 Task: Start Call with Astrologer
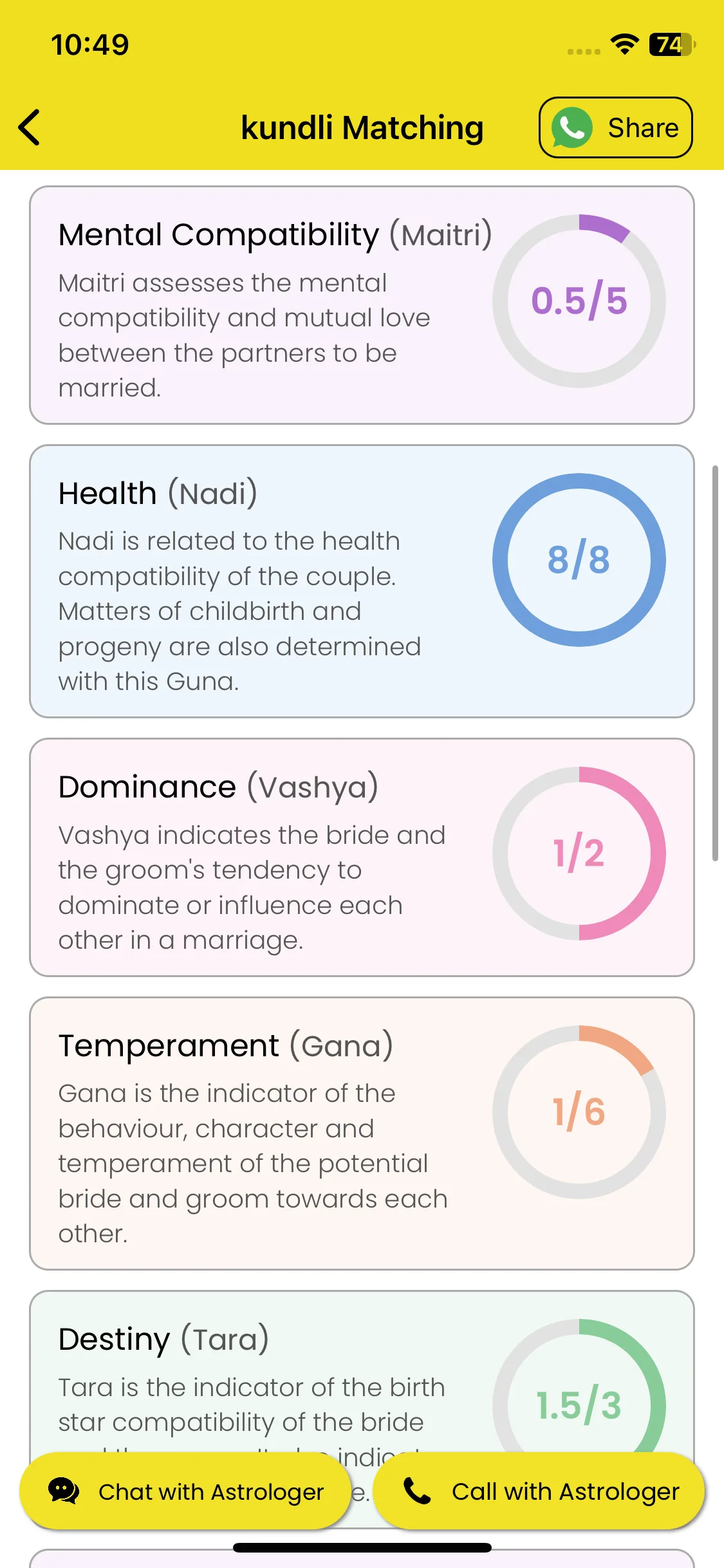tap(539, 1491)
